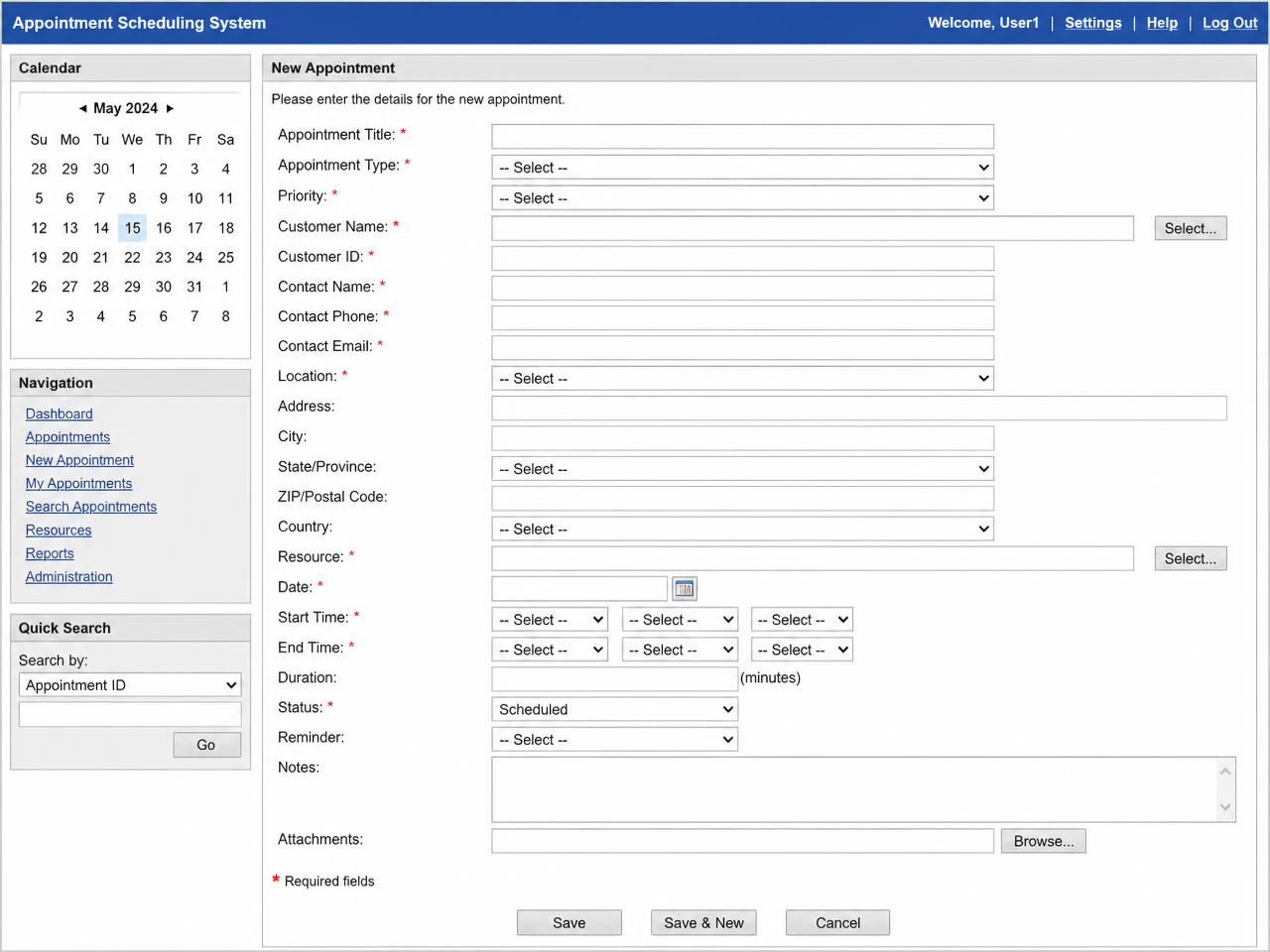Click the Save & New button
Image resolution: width=1270 pixels, height=952 pixels.
click(x=704, y=923)
